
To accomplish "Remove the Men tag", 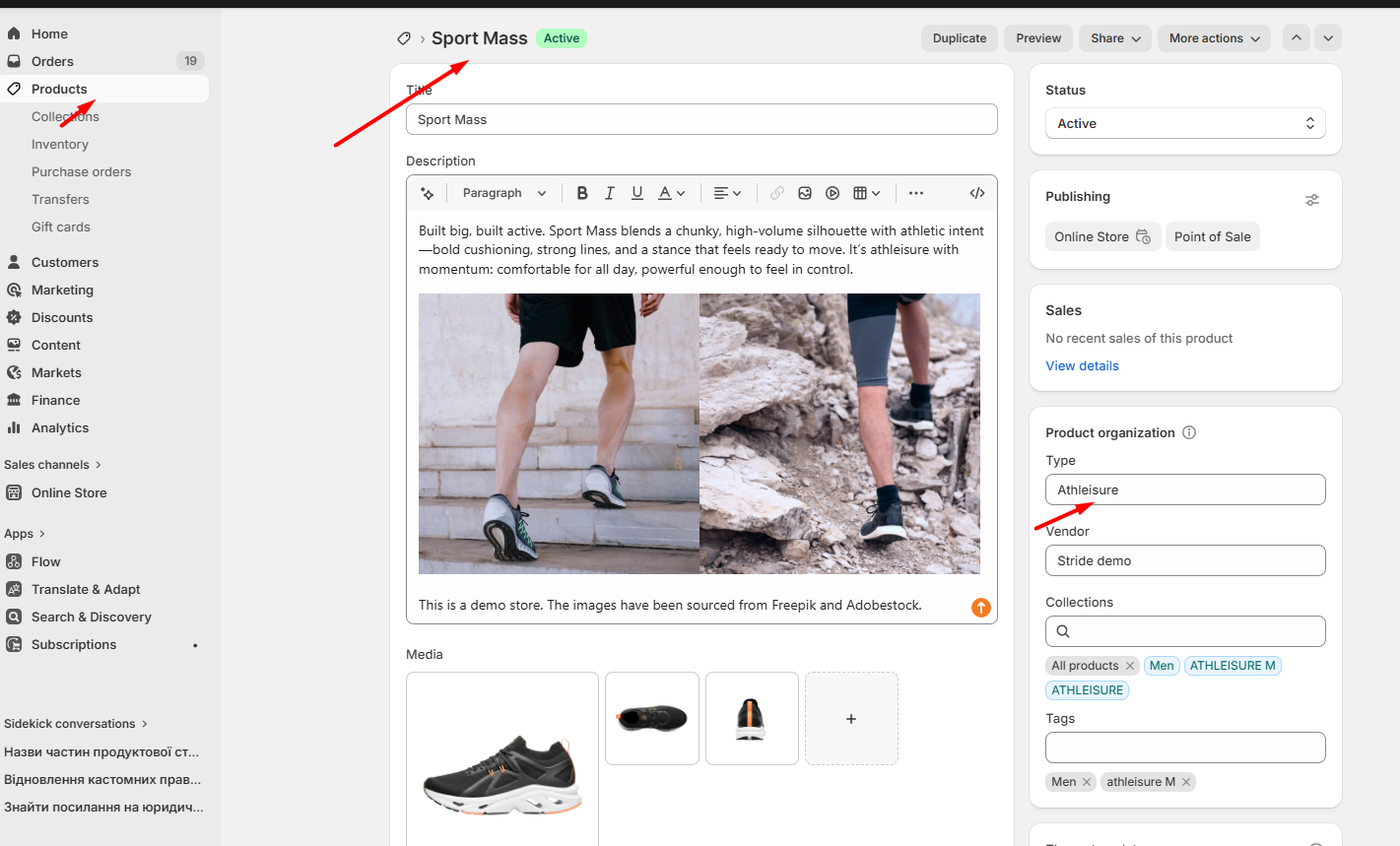I will [x=1087, y=782].
